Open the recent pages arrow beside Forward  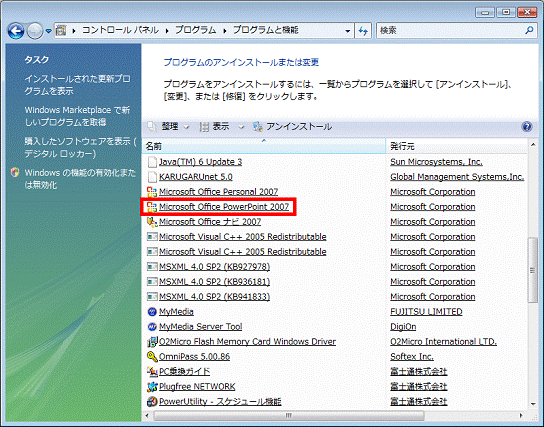(49, 31)
